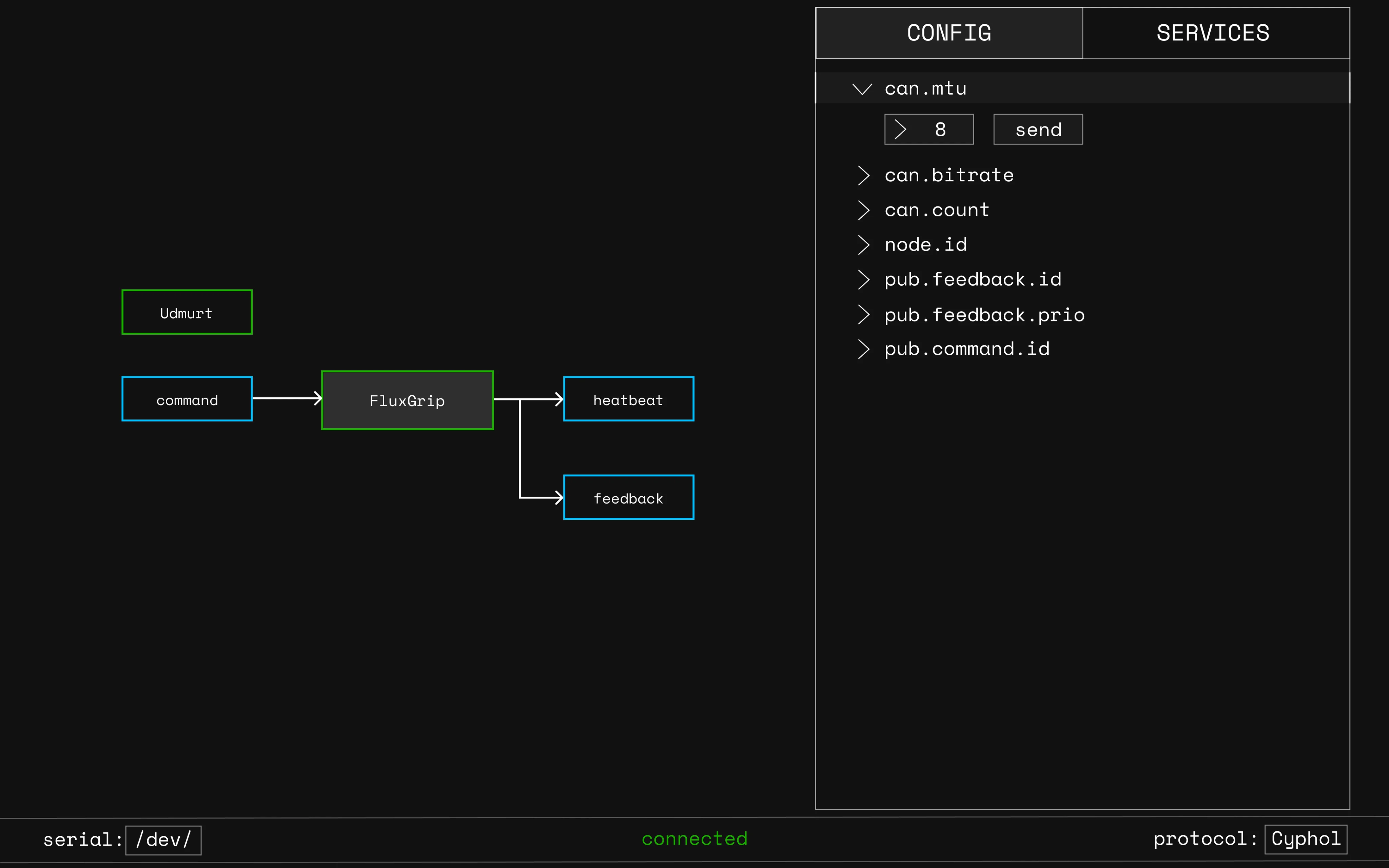This screenshot has height=868, width=1389.
Task: Select the FluxGrip node block
Action: click(x=407, y=400)
